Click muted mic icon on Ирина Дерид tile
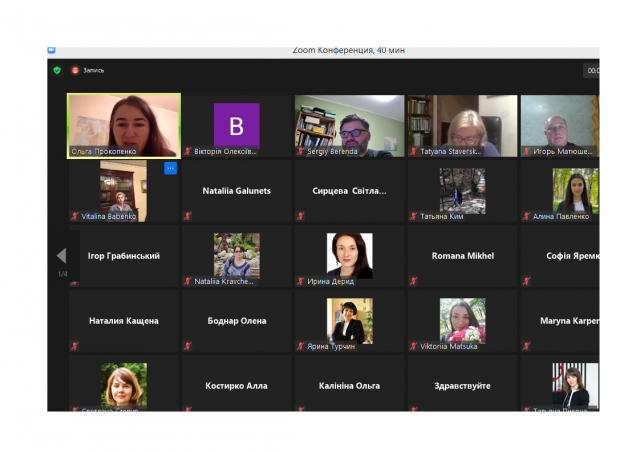 pyautogui.click(x=301, y=281)
